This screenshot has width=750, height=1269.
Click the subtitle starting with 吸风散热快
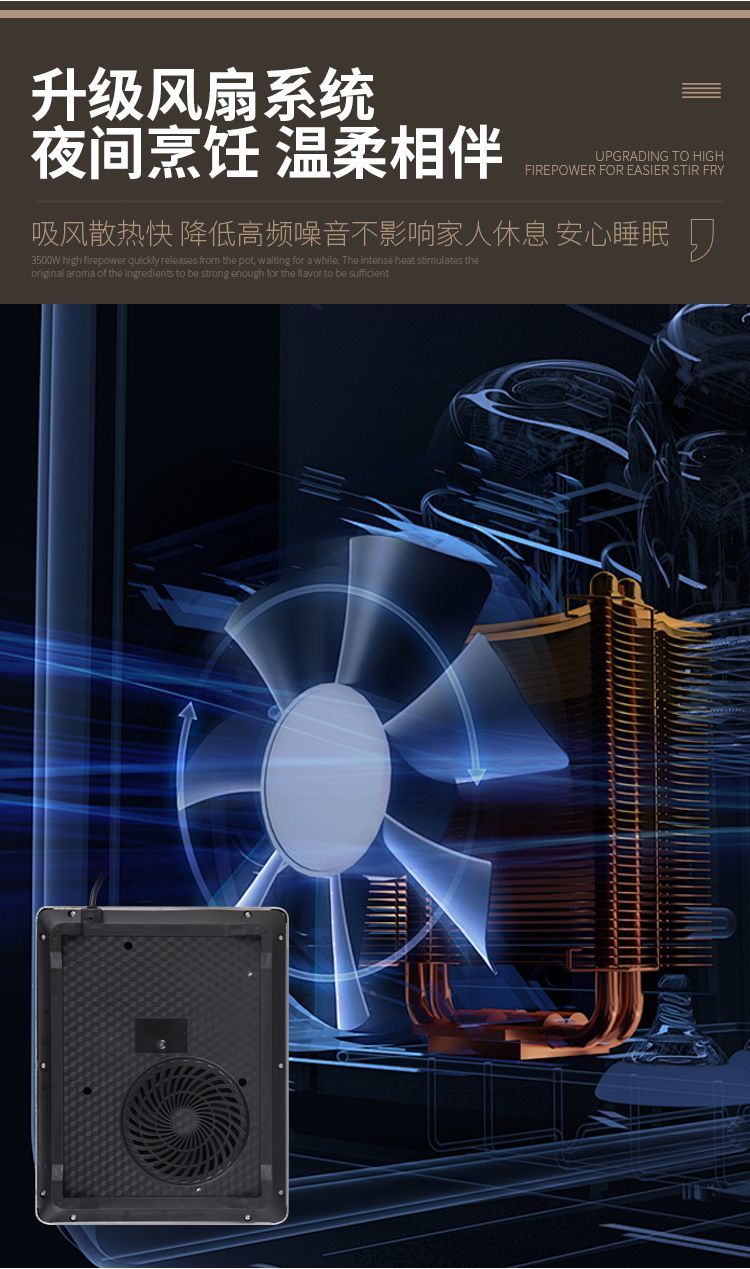pyautogui.click(x=350, y=234)
